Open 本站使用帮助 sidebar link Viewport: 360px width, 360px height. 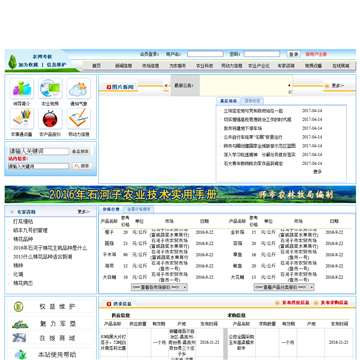pyautogui.click(x=57, y=354)
